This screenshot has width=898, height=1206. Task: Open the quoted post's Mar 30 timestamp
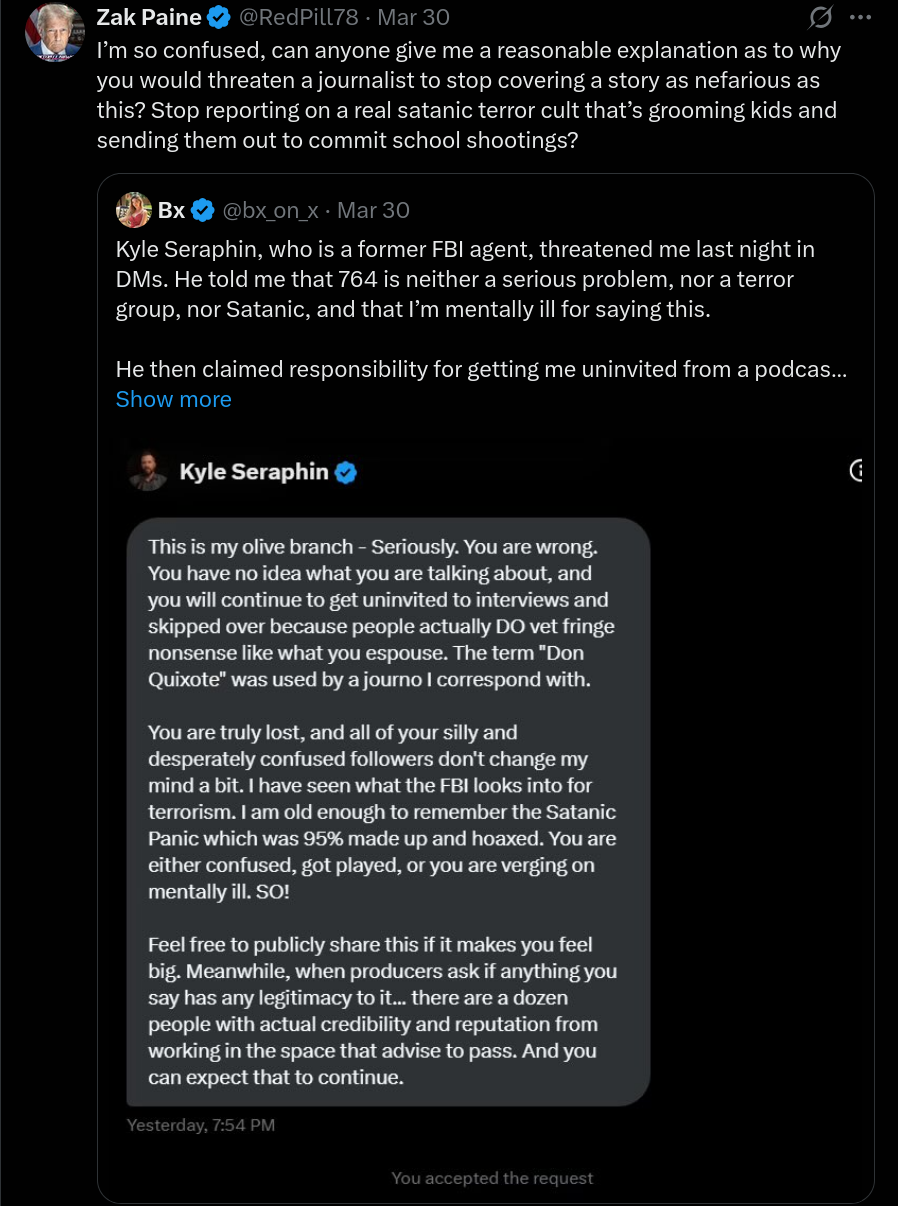373,211
